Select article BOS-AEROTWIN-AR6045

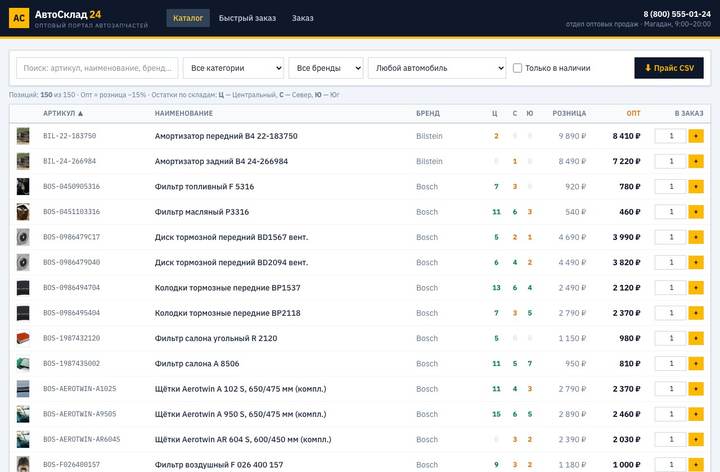pos(82,439)
